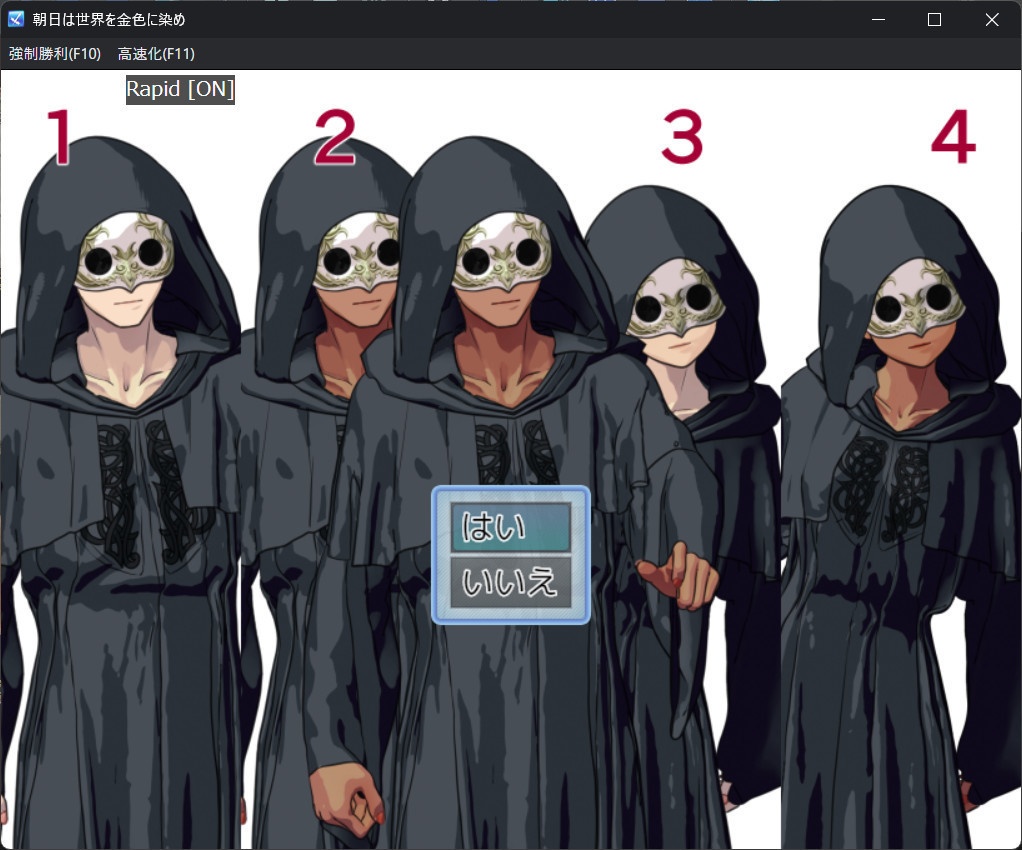The height and width of the screenshot is (850, 1022).
Task: Open the 強制勝利(F10) menu
Action: point(55,53)
